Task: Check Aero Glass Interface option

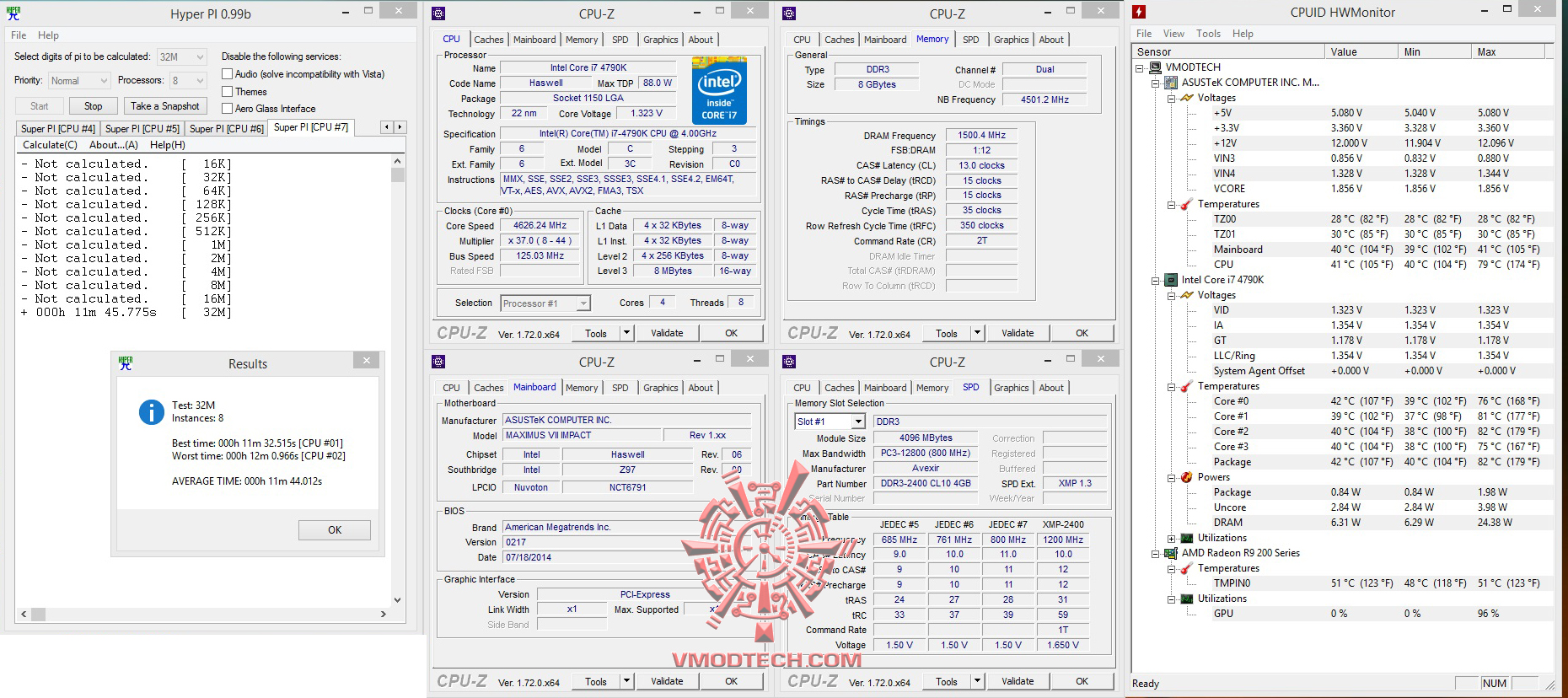Action: [x=227, y=108]
